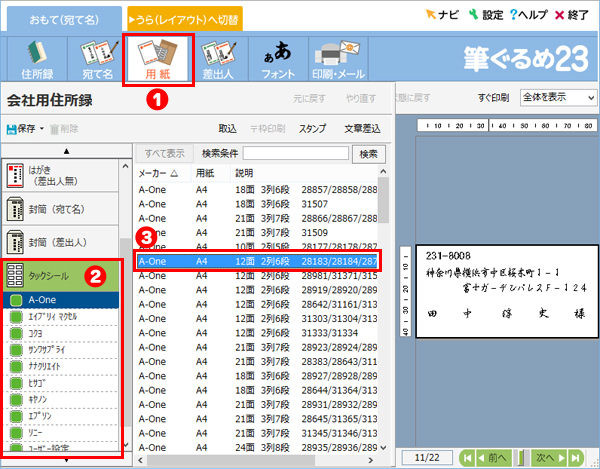
Task: Open 設定 settings at top right
Action: tap(486, 15)
